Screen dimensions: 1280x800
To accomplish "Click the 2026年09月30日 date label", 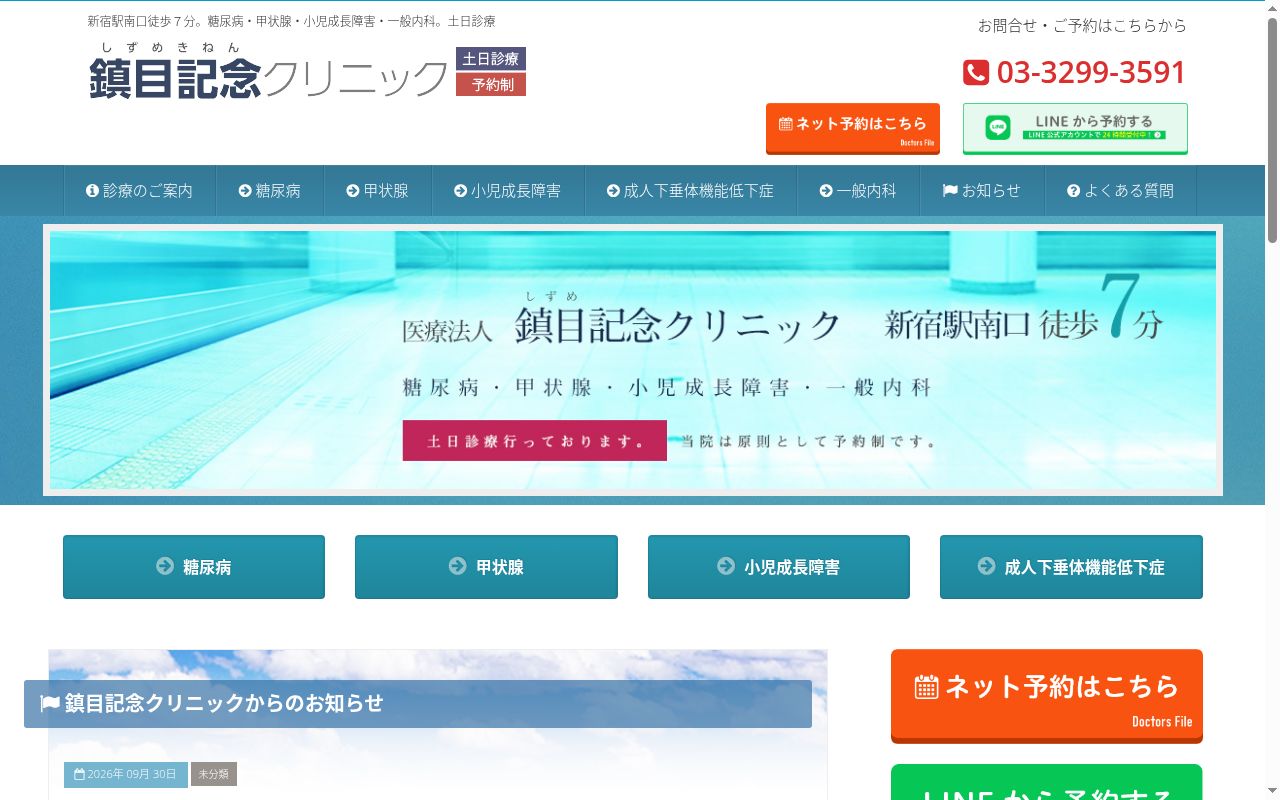I will coord(126,774).
